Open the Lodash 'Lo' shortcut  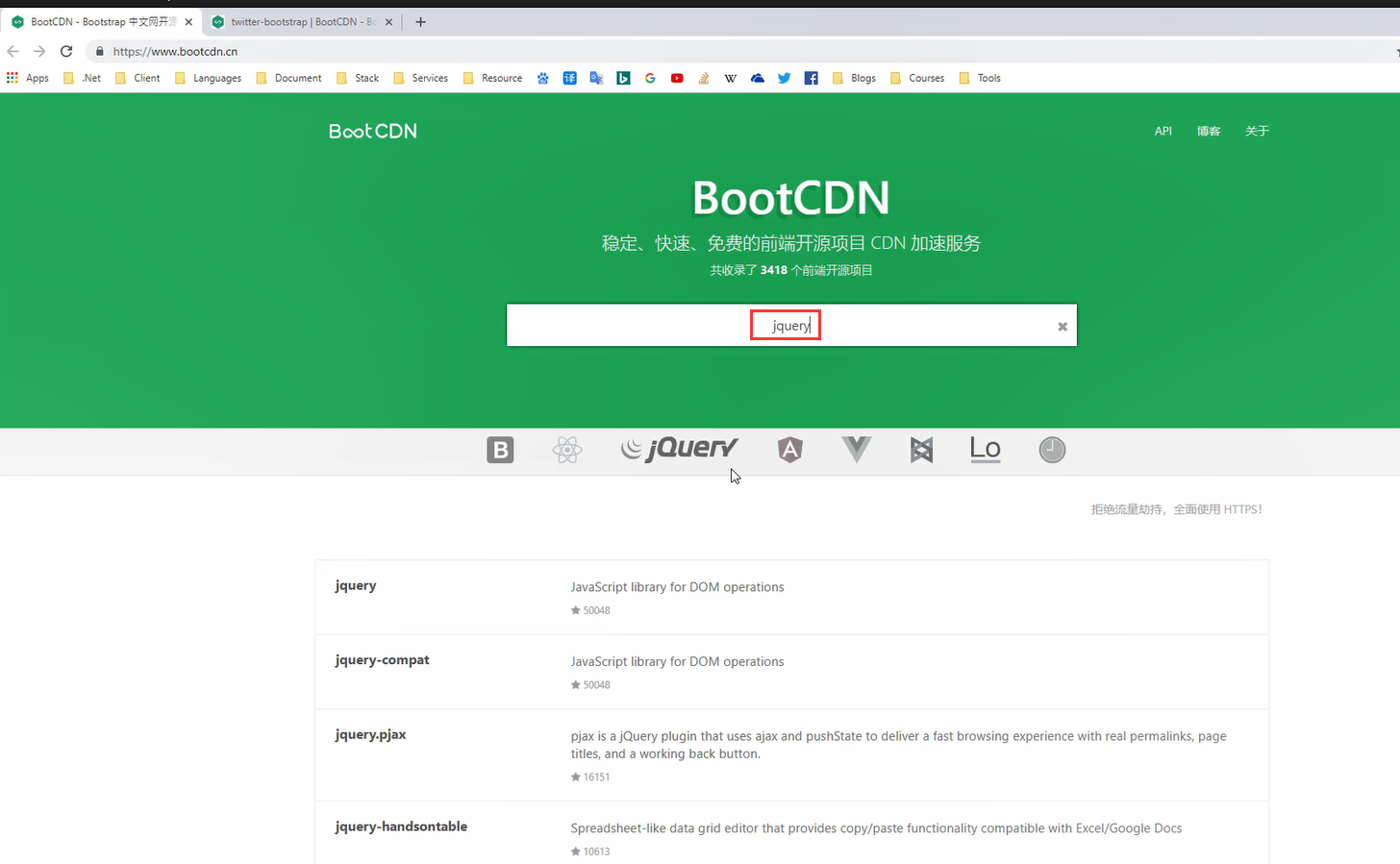pyautogui.click(x=986, y=449)
